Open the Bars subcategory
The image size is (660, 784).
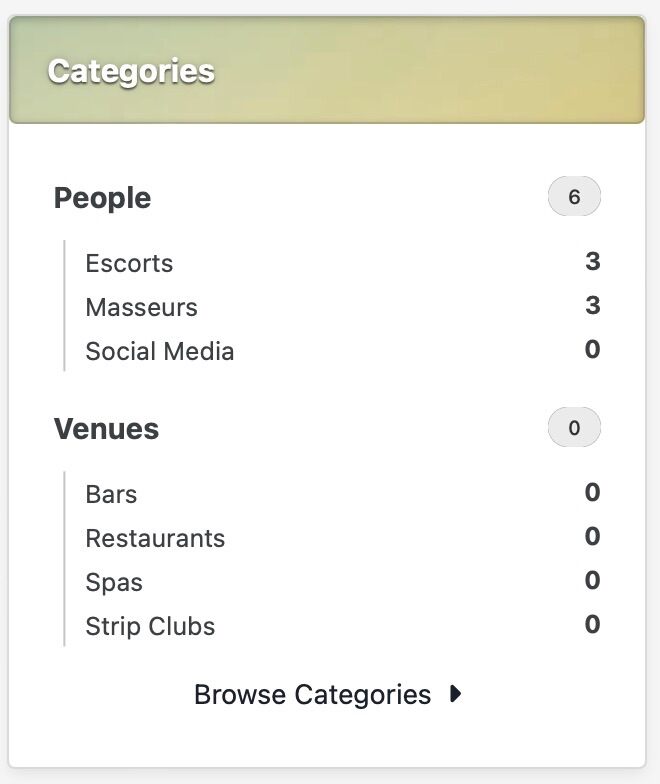111,495
